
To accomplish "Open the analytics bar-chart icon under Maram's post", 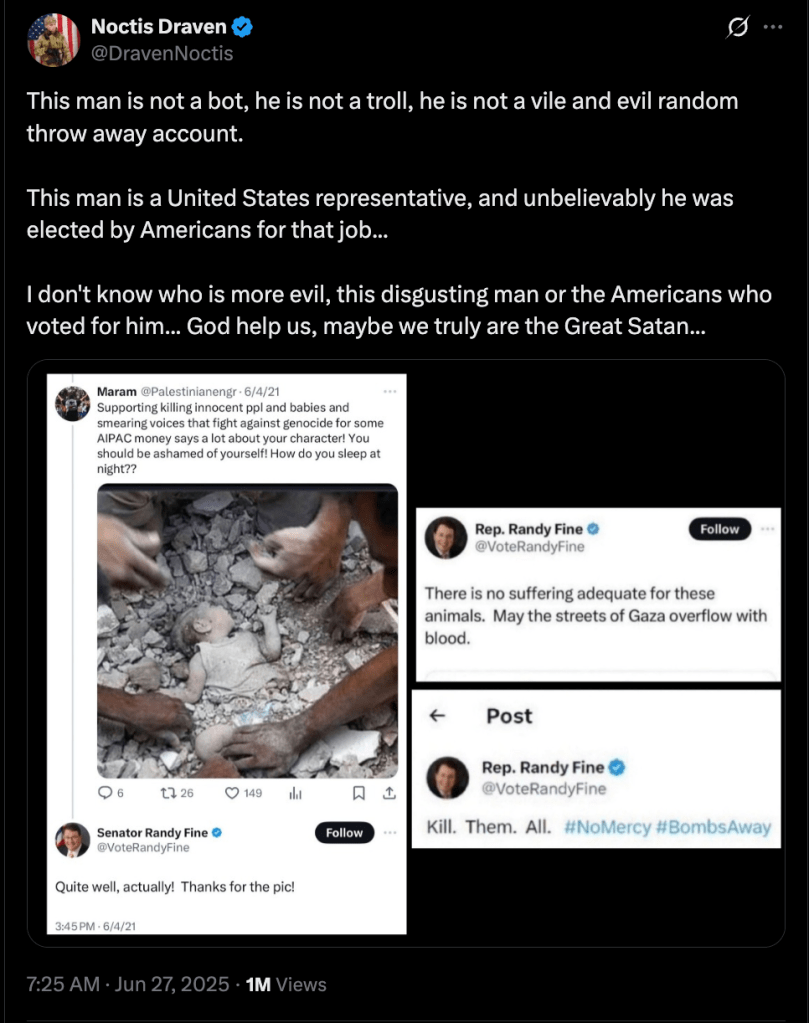I will pos(295,793).
